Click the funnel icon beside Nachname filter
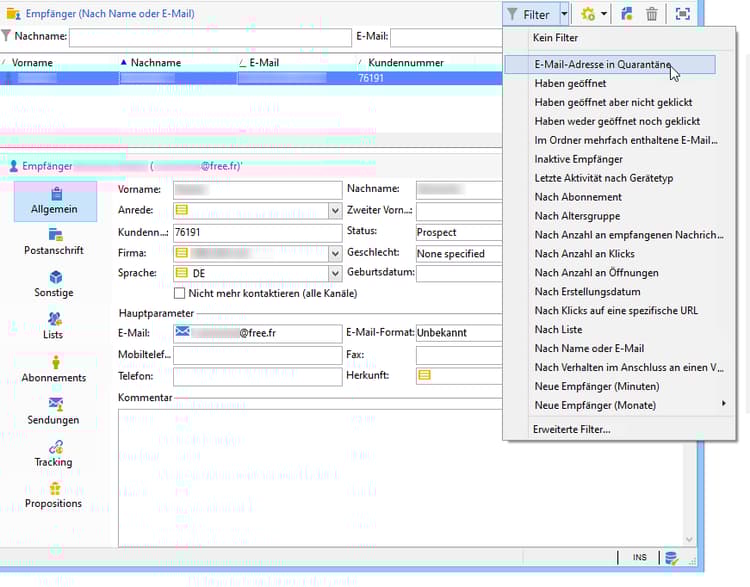 tap(6, 36)
